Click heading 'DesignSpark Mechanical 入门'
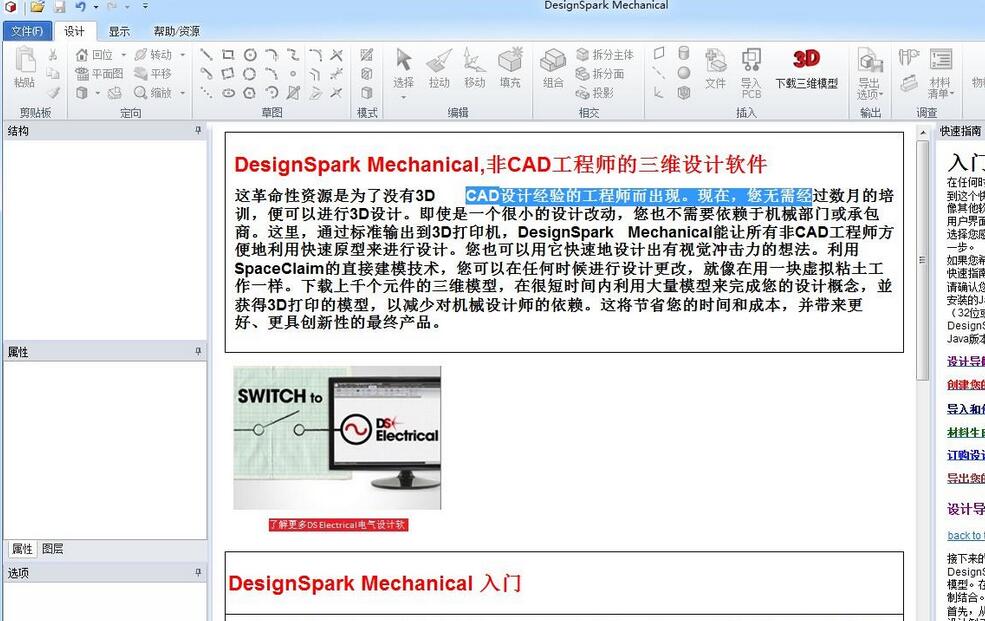 click(x=374, y=583)
